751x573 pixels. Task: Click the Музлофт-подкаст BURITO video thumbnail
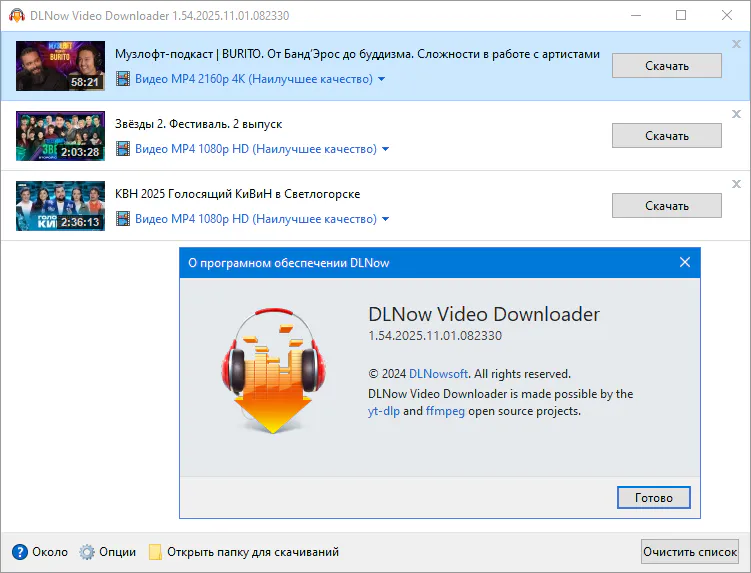[x=60, y=66]
